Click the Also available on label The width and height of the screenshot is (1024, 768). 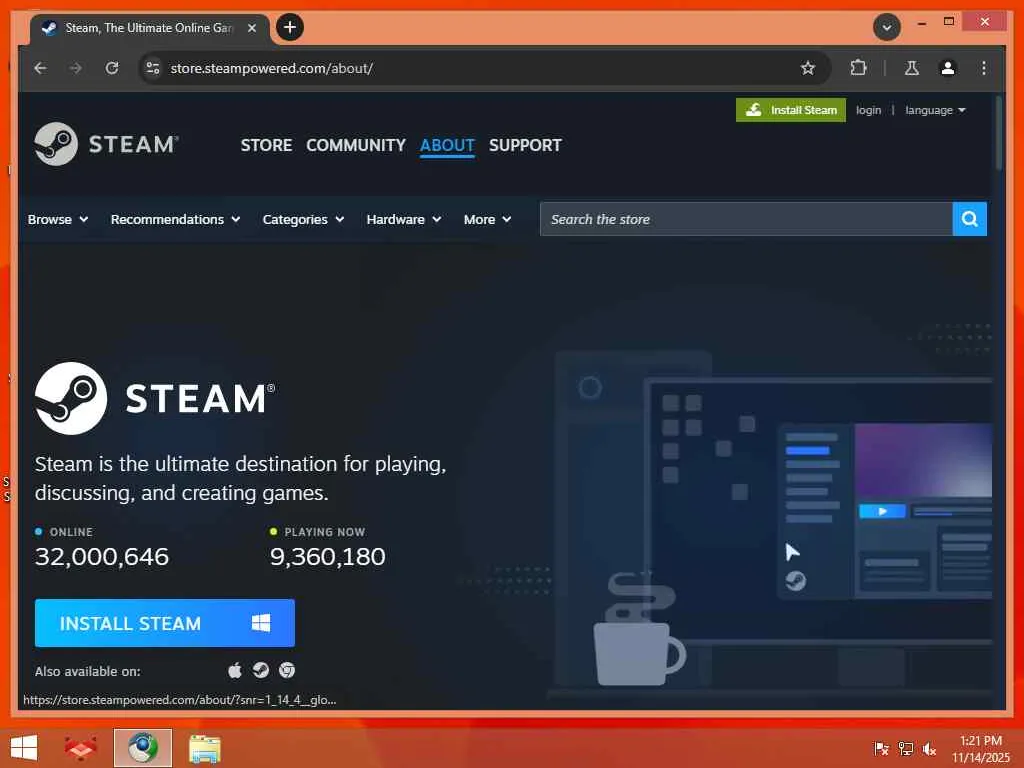pos(88,671)
